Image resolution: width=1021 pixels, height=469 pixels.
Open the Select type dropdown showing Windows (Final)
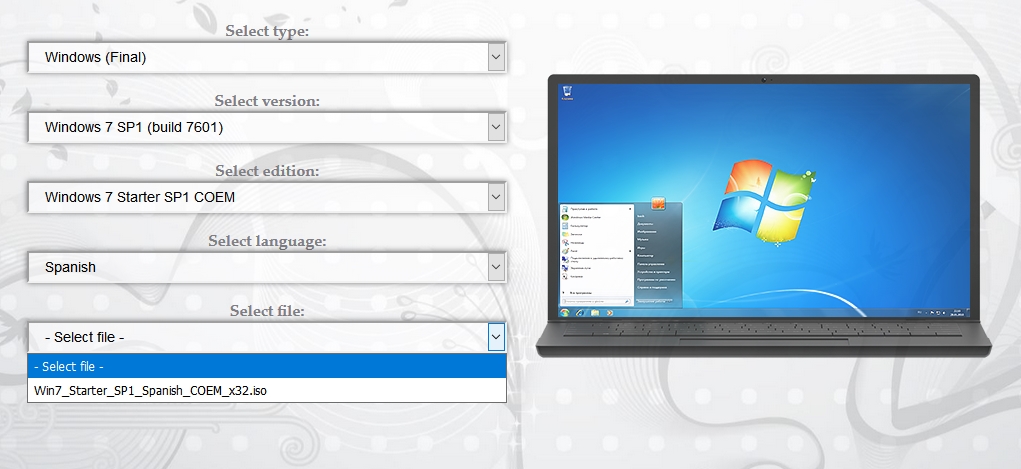pyautogui.click(x=266, y=57)
